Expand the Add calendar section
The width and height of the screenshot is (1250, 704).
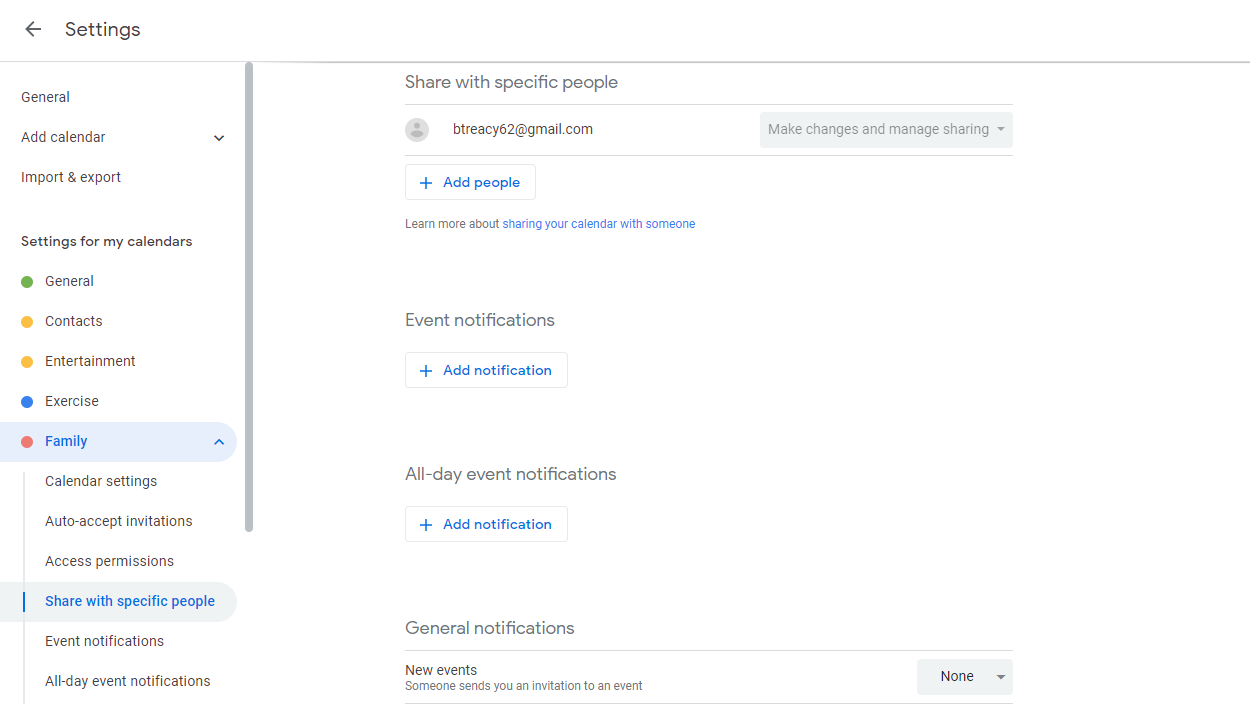[x=219, y=138]
